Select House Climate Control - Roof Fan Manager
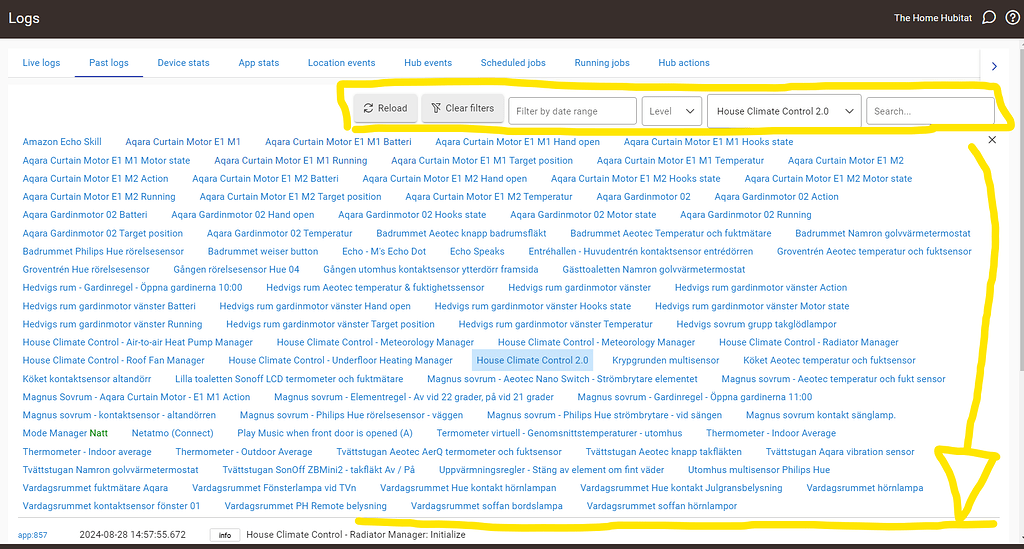The width and height of the screenshot is (1024, 549). click(114, 360)
